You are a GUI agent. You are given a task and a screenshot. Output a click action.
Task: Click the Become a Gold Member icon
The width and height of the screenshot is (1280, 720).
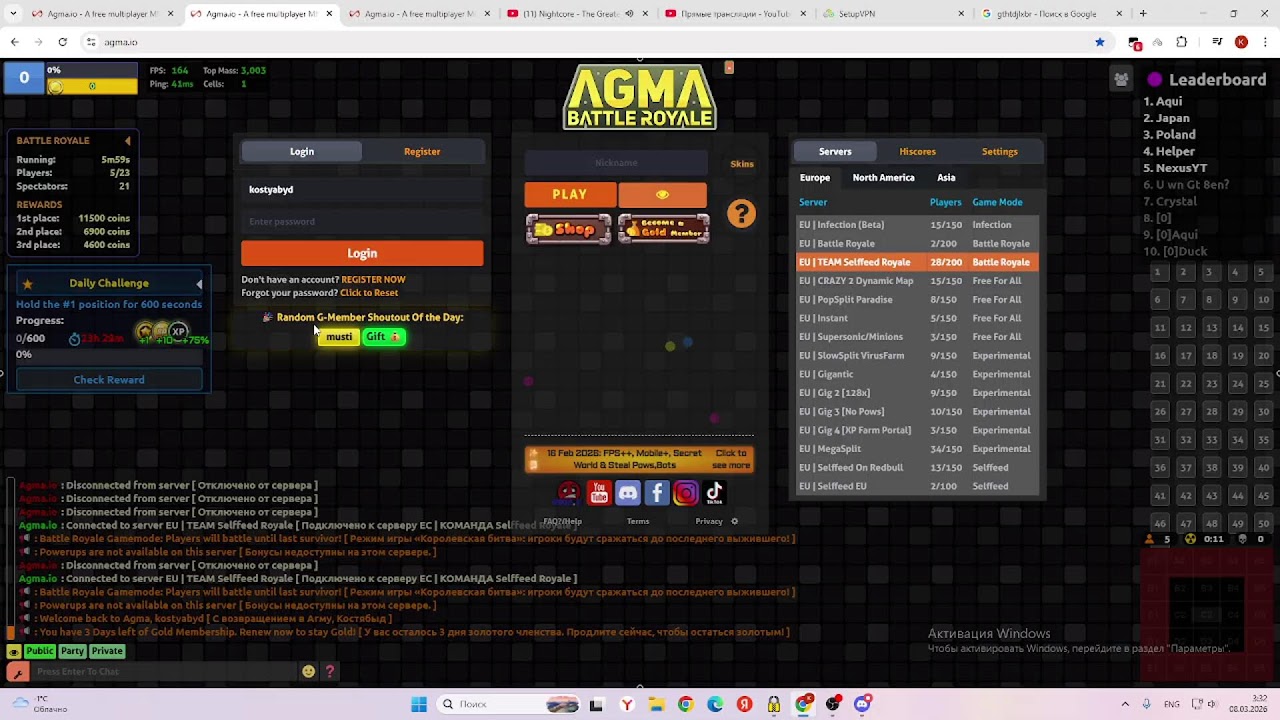click(x=663, y=229)
